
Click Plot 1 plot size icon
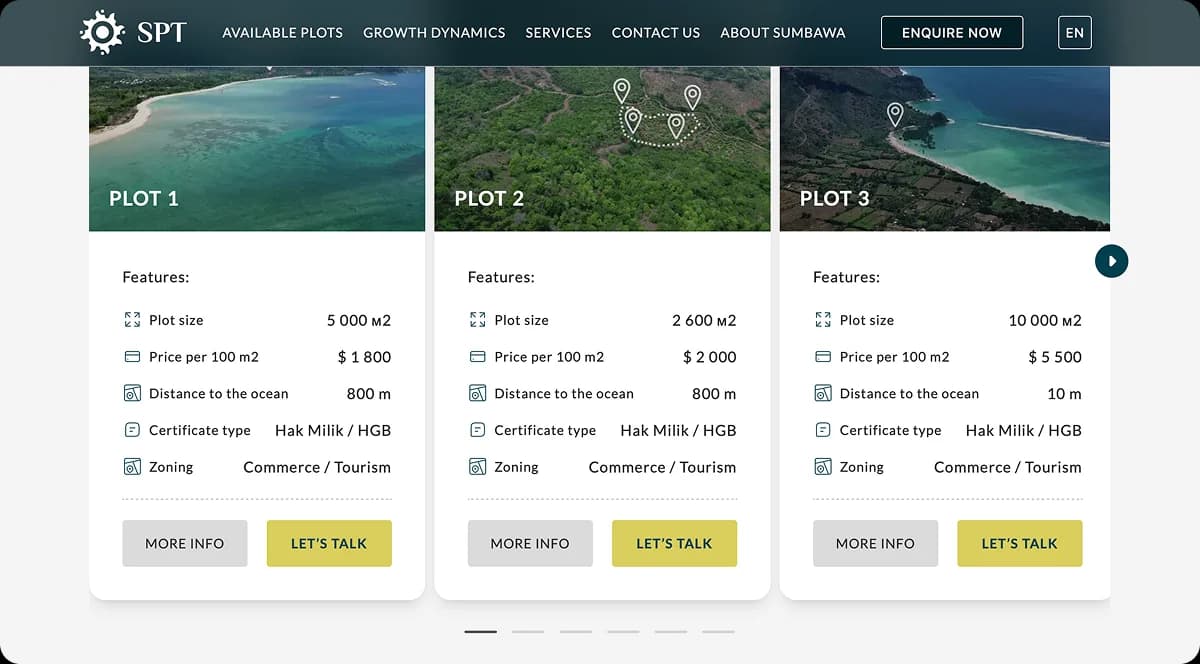131,320
